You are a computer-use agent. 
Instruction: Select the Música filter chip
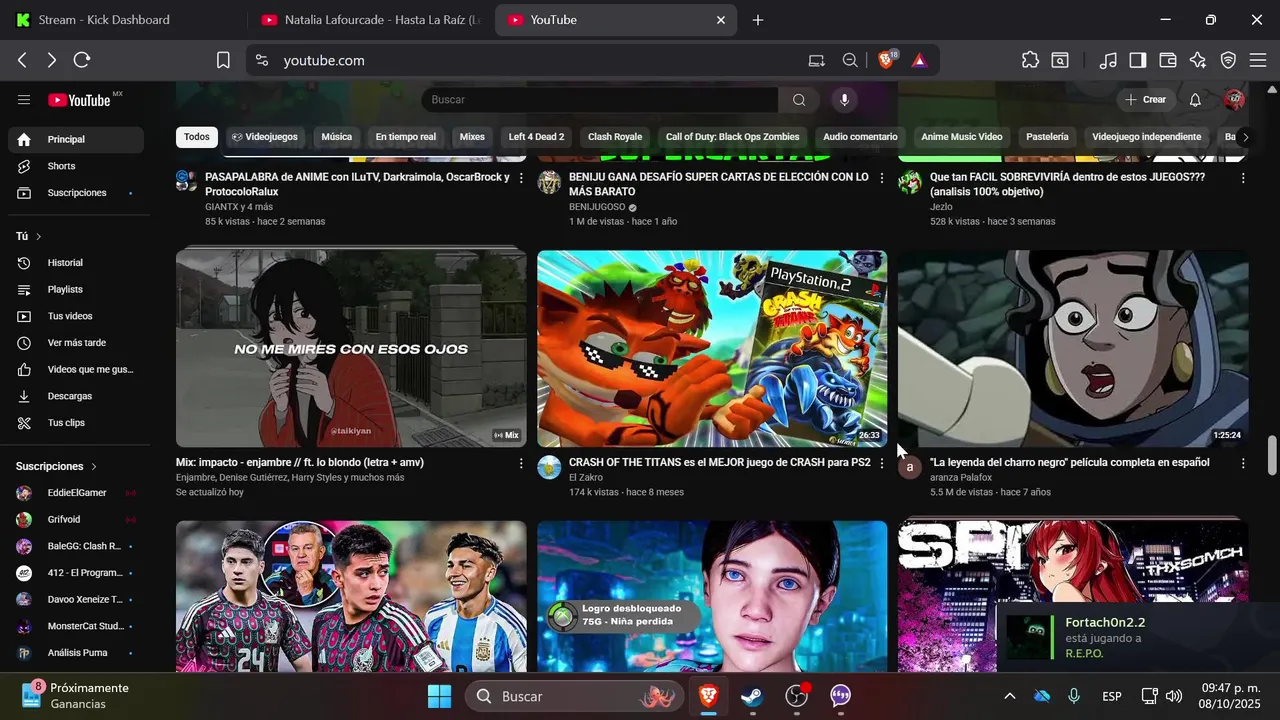pos(336,137)
